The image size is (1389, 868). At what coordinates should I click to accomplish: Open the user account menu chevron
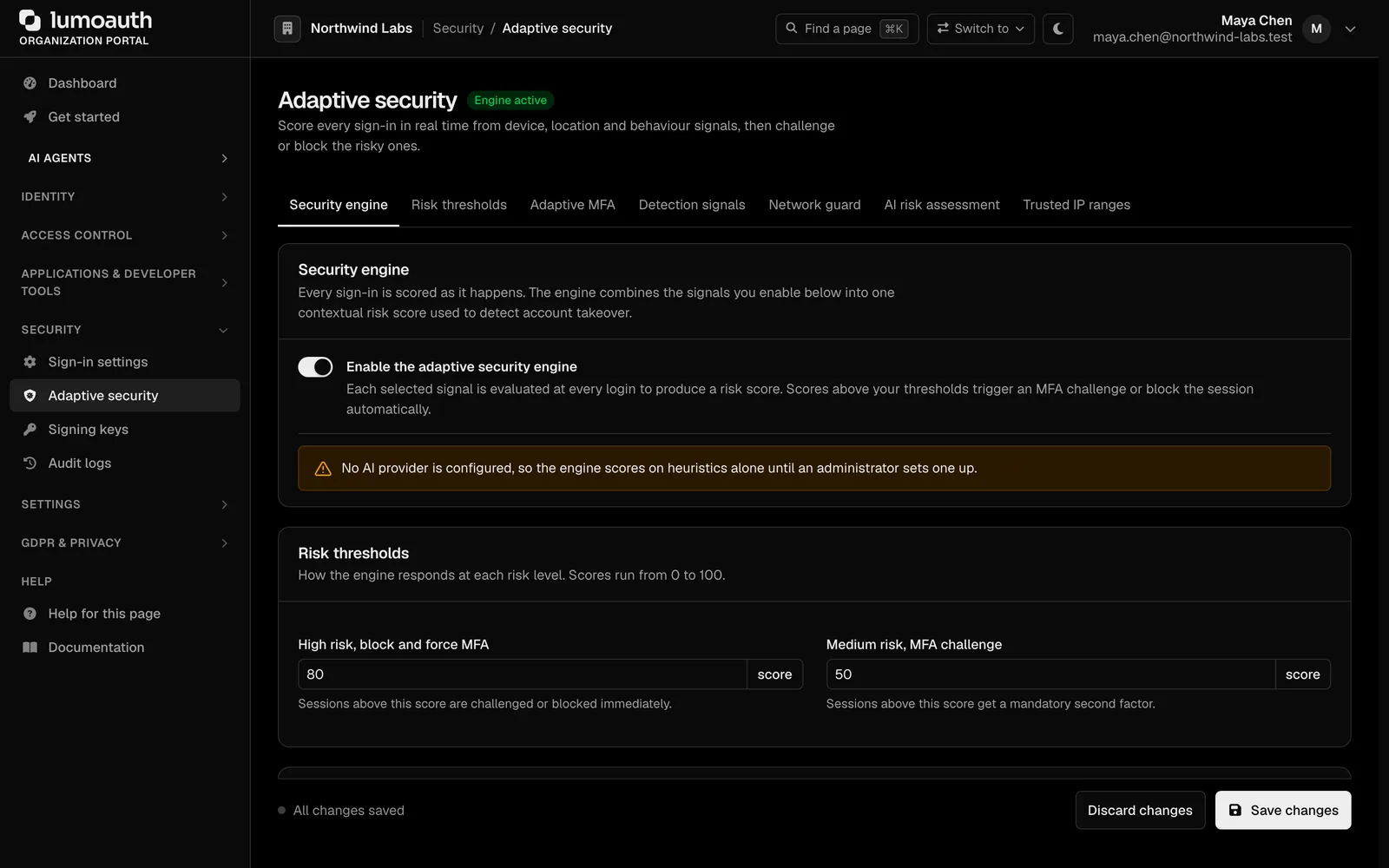click(x=1350, y=29)
